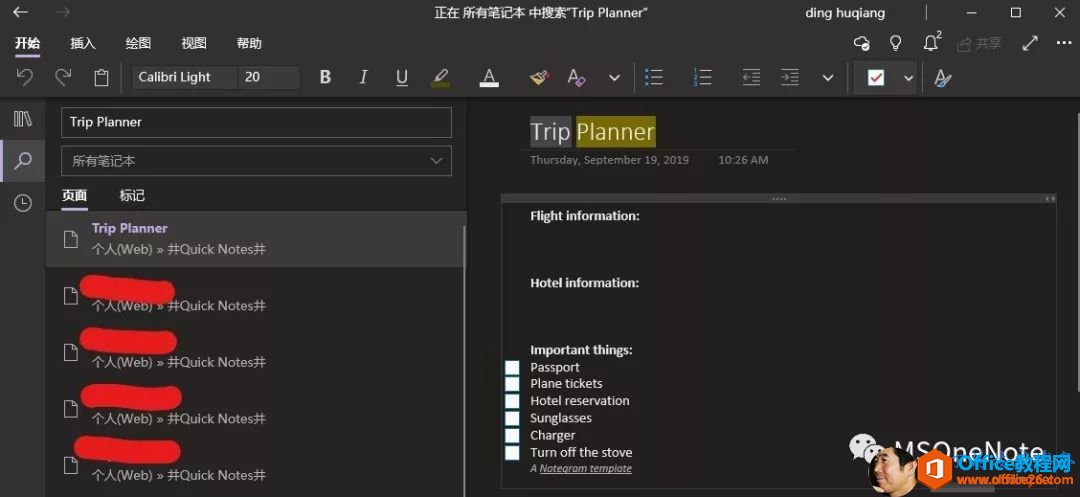Screen dimensions: 1080x497
Task: Click the notifications bell icon
Action: (931, 43)
